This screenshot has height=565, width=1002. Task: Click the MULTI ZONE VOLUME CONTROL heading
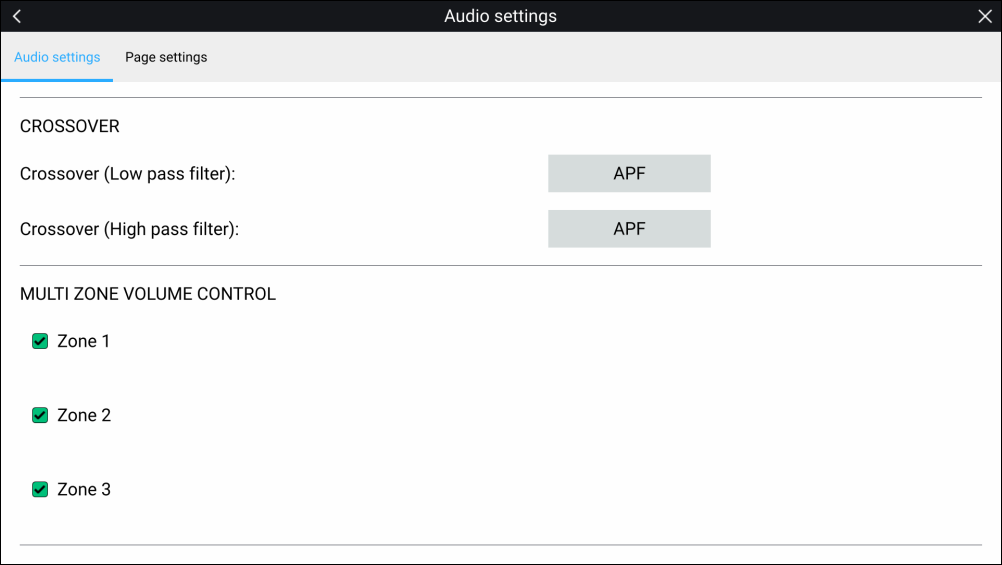[x=148, y=294]
